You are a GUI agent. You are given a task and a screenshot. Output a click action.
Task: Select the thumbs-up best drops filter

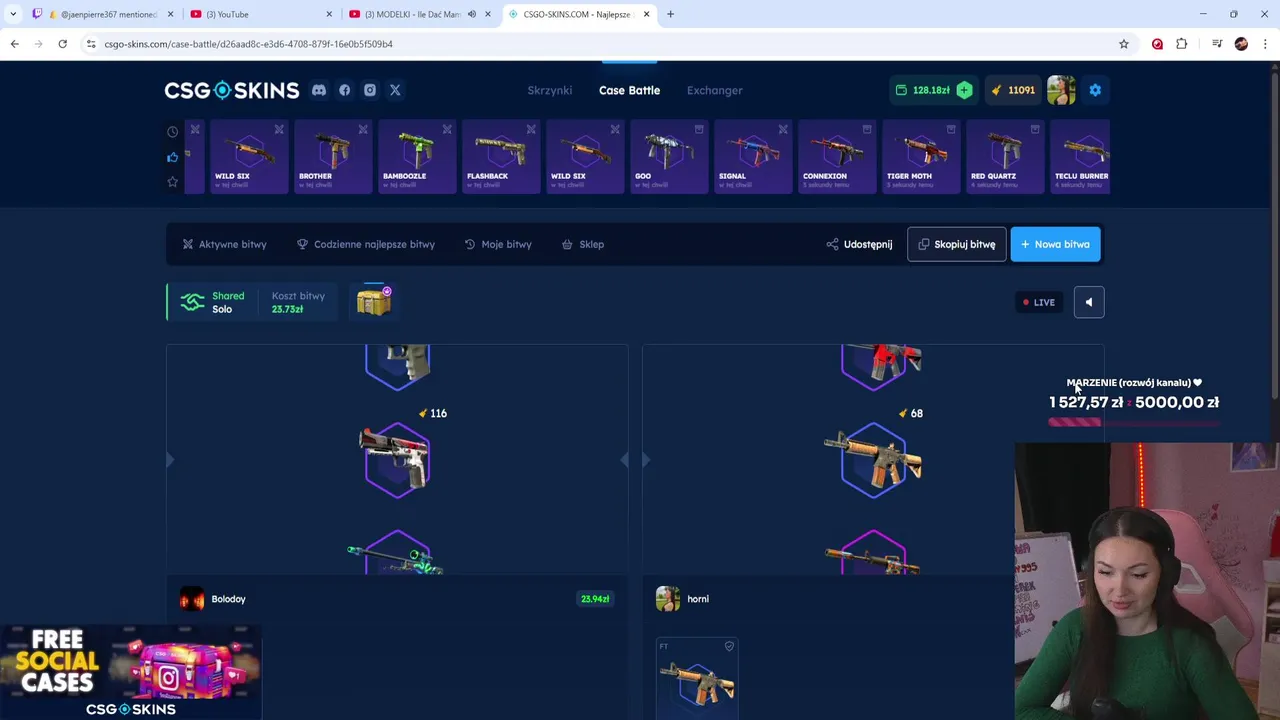coord(172,157)
